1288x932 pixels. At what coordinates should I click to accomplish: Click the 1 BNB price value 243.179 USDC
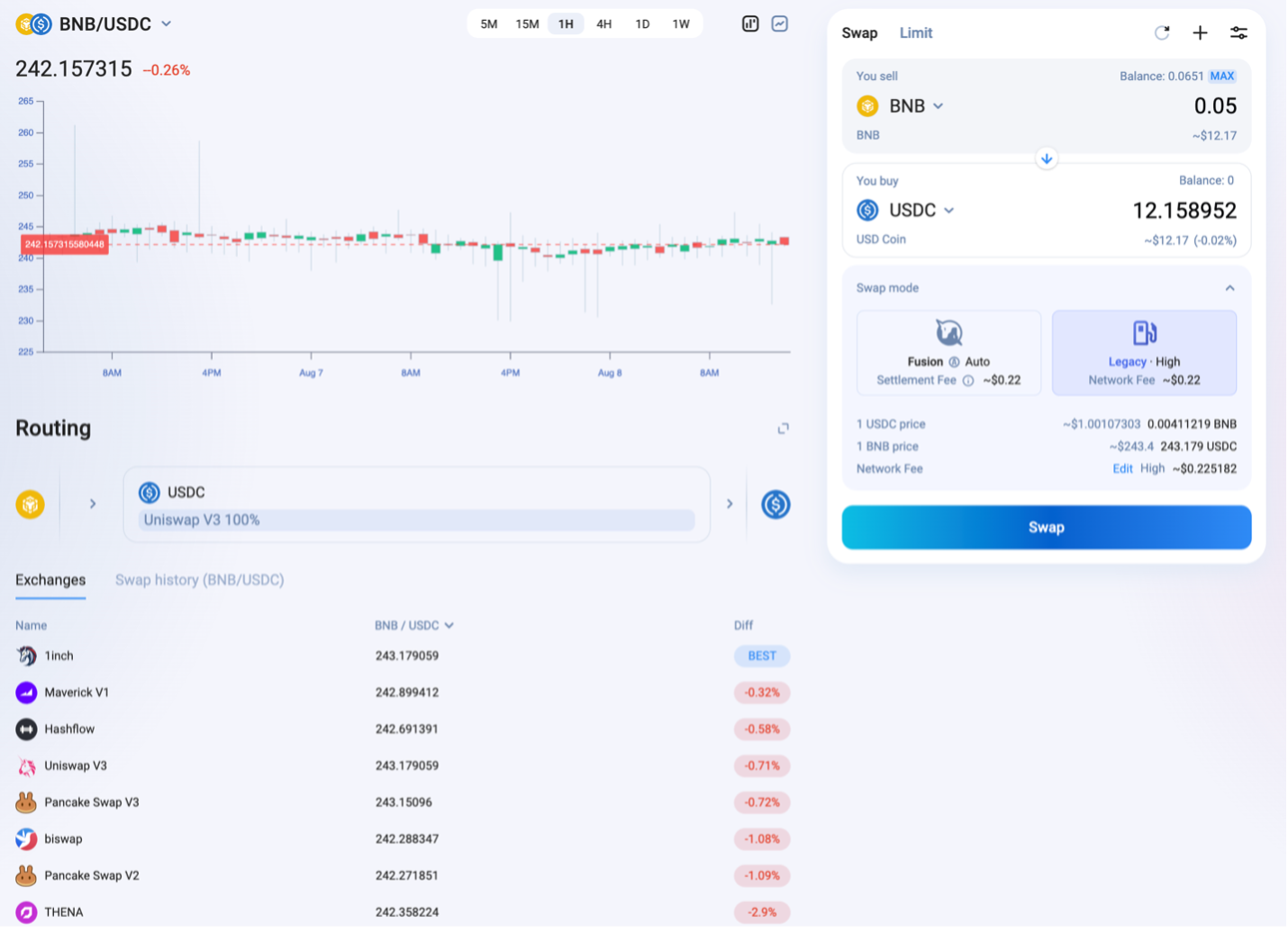(1198, 447)
